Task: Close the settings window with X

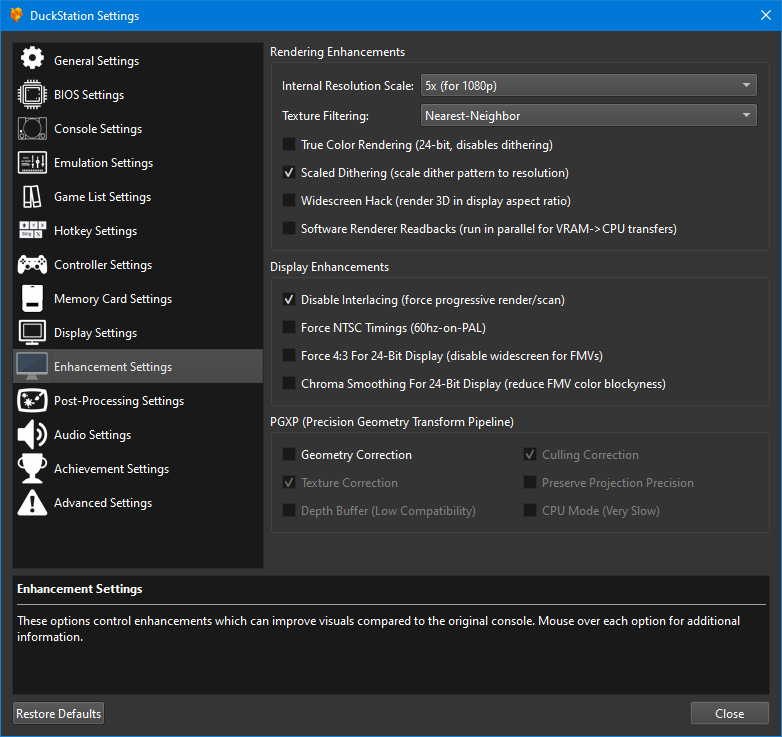Action: coord(766,15)
